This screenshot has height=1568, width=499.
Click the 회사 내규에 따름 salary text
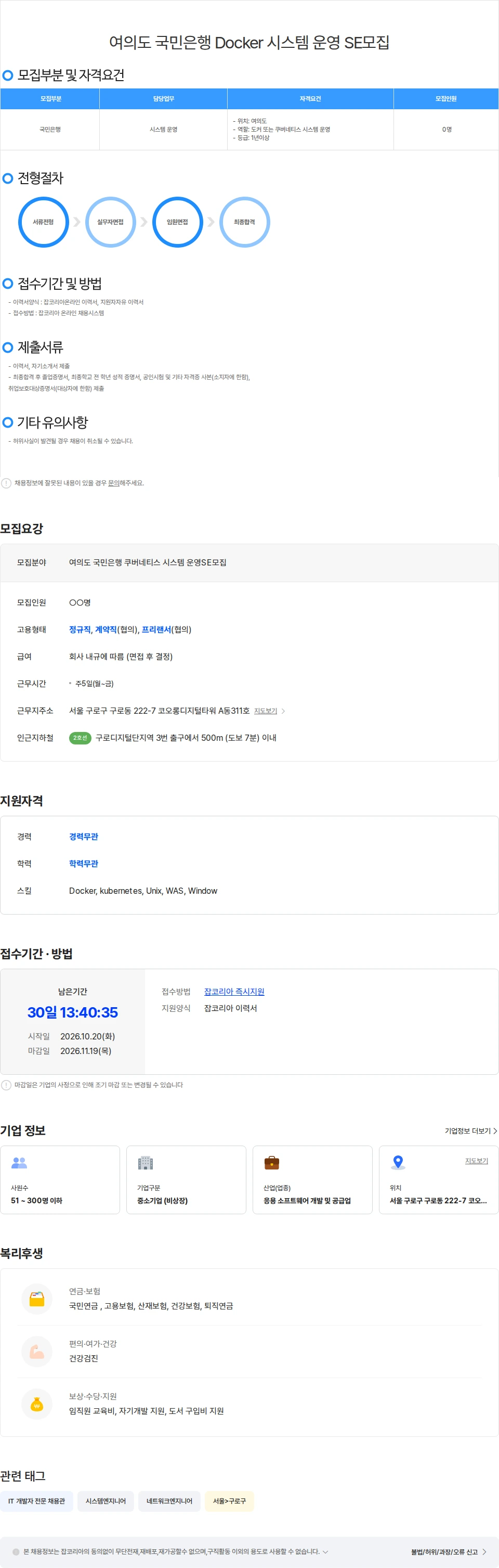tap(121, 656)
